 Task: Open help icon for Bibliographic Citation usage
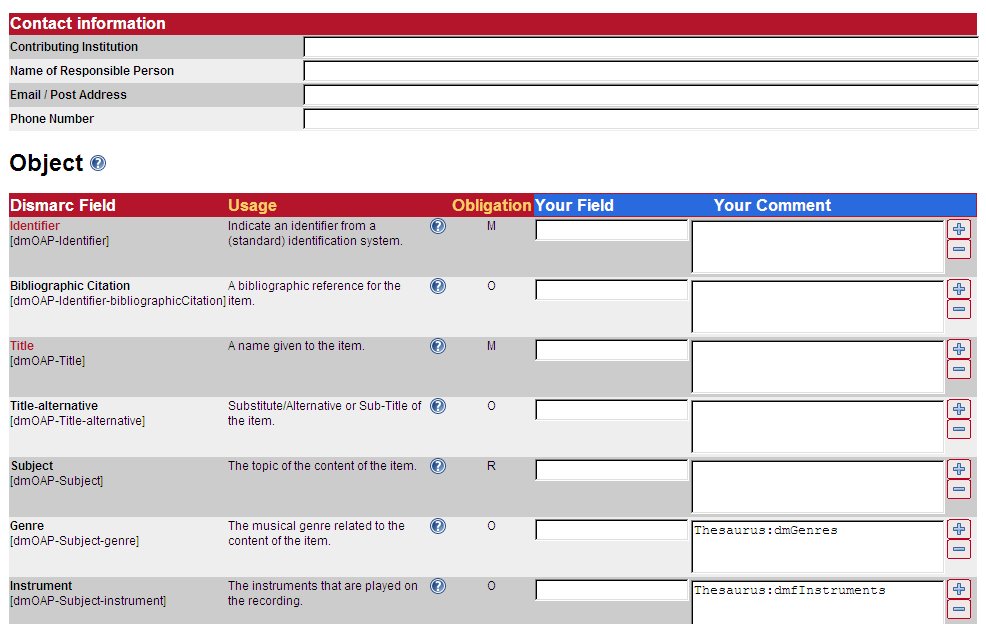(x=438, y=286)
